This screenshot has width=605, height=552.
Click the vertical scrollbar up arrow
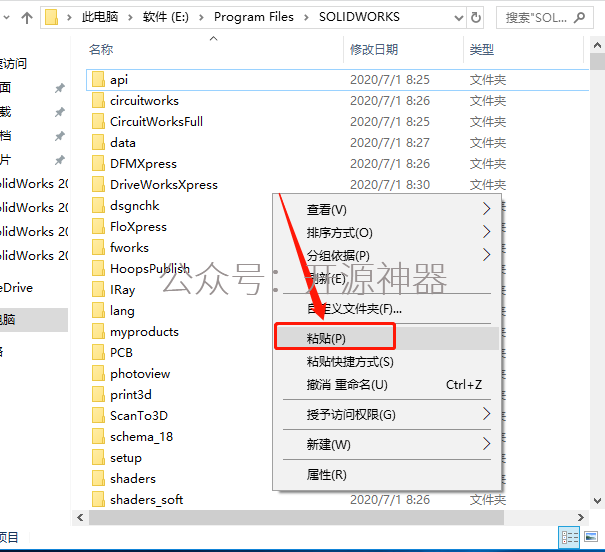(597, 46)
